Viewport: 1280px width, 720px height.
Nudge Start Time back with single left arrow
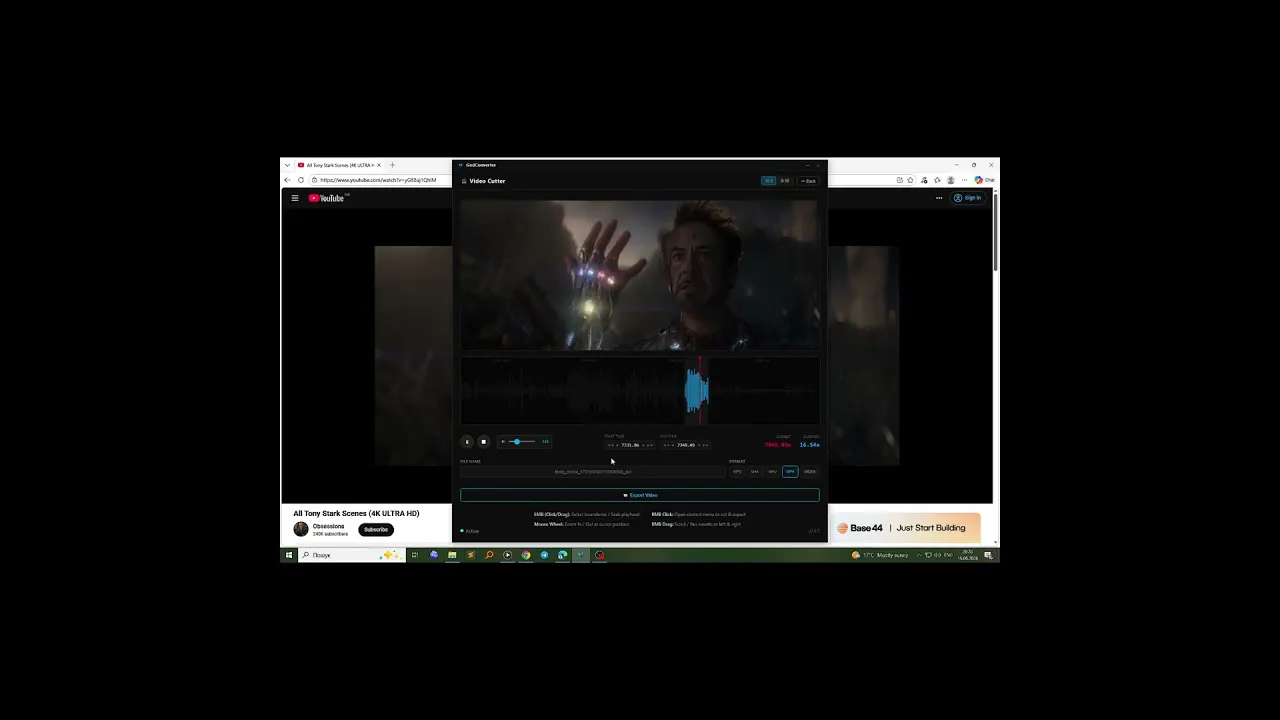pos(617,445)
